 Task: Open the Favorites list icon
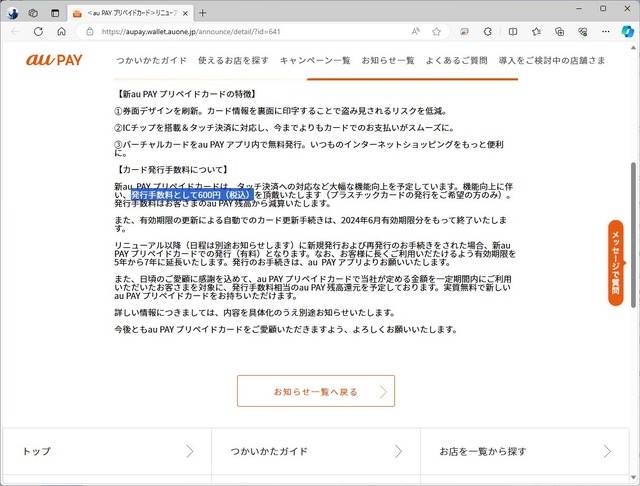coord(536,31)
